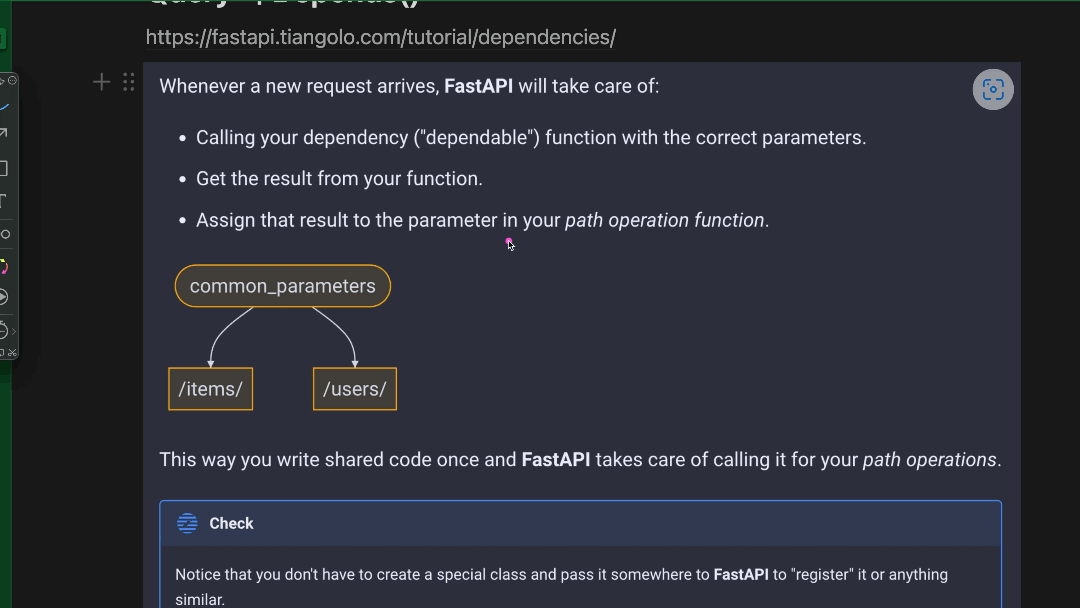Select the text annotation tool

pos(4,201)
